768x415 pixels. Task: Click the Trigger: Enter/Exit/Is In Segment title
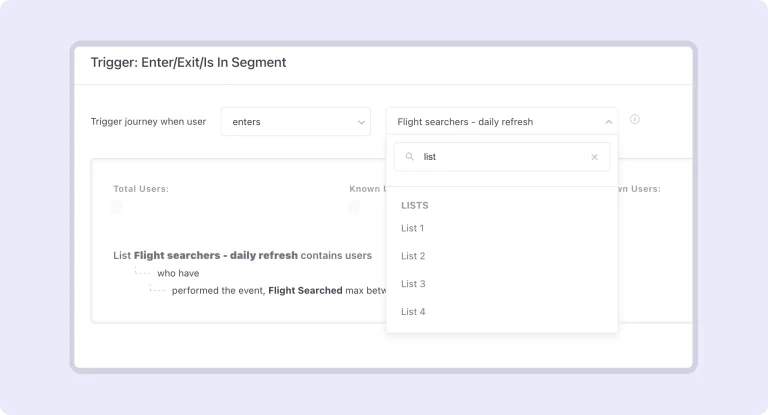pyautogui.click(x=188, y=62)
